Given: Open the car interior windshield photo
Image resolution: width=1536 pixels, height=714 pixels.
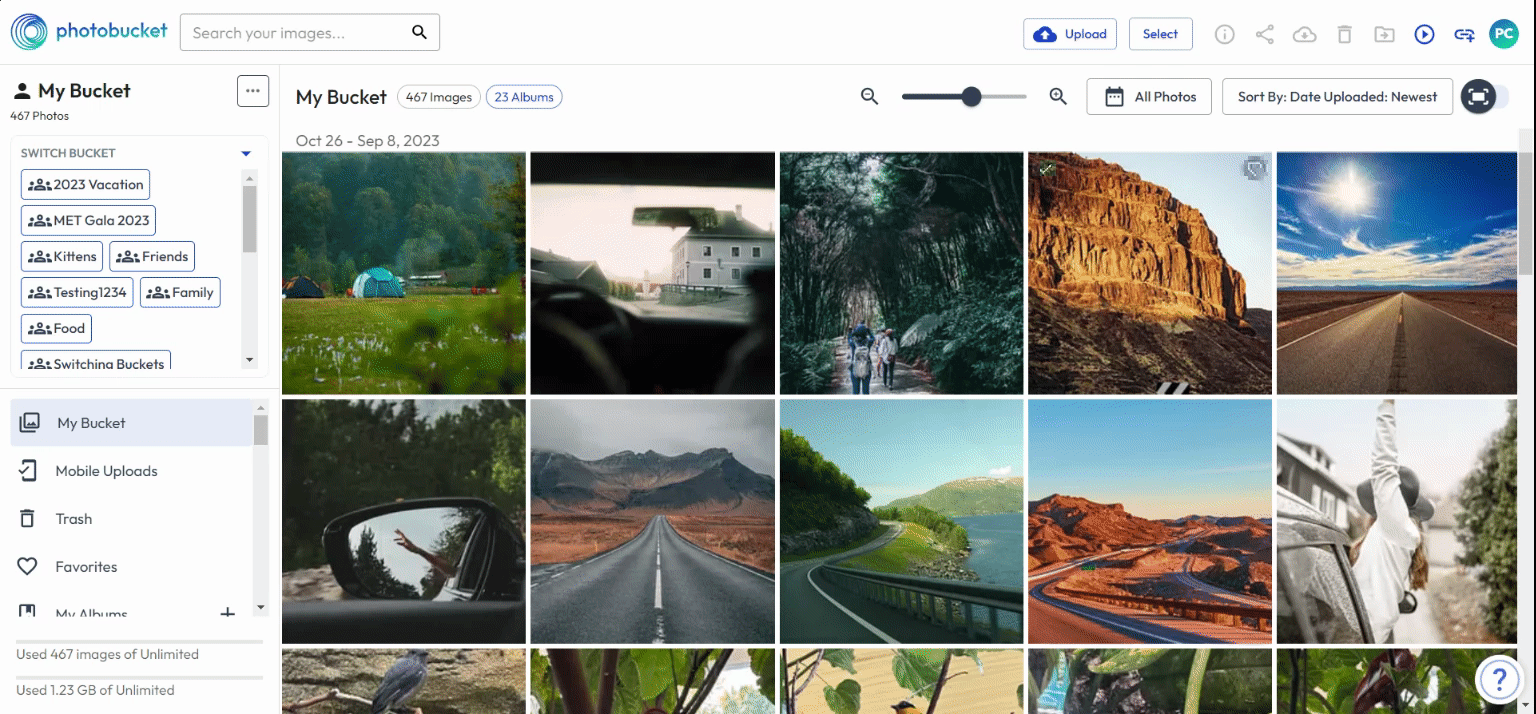Looking at the screenshot, I should tap(653, 273).
